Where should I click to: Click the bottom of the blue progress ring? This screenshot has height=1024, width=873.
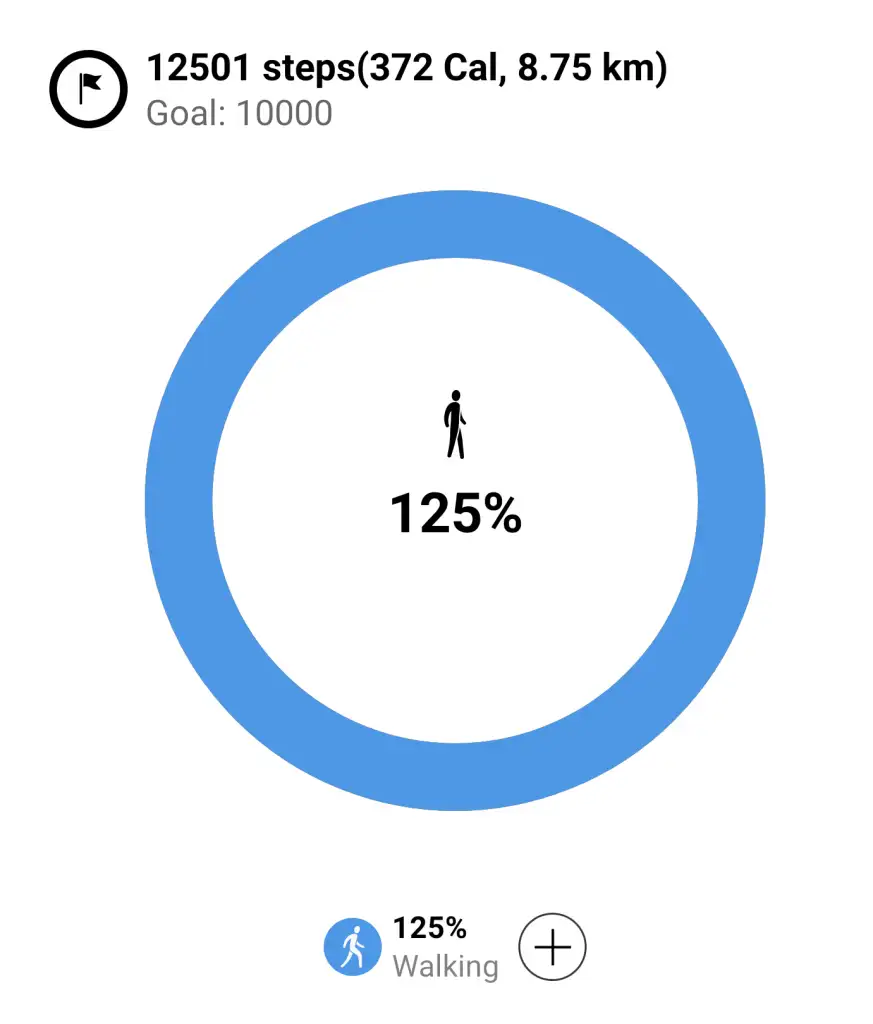point(455,776)
